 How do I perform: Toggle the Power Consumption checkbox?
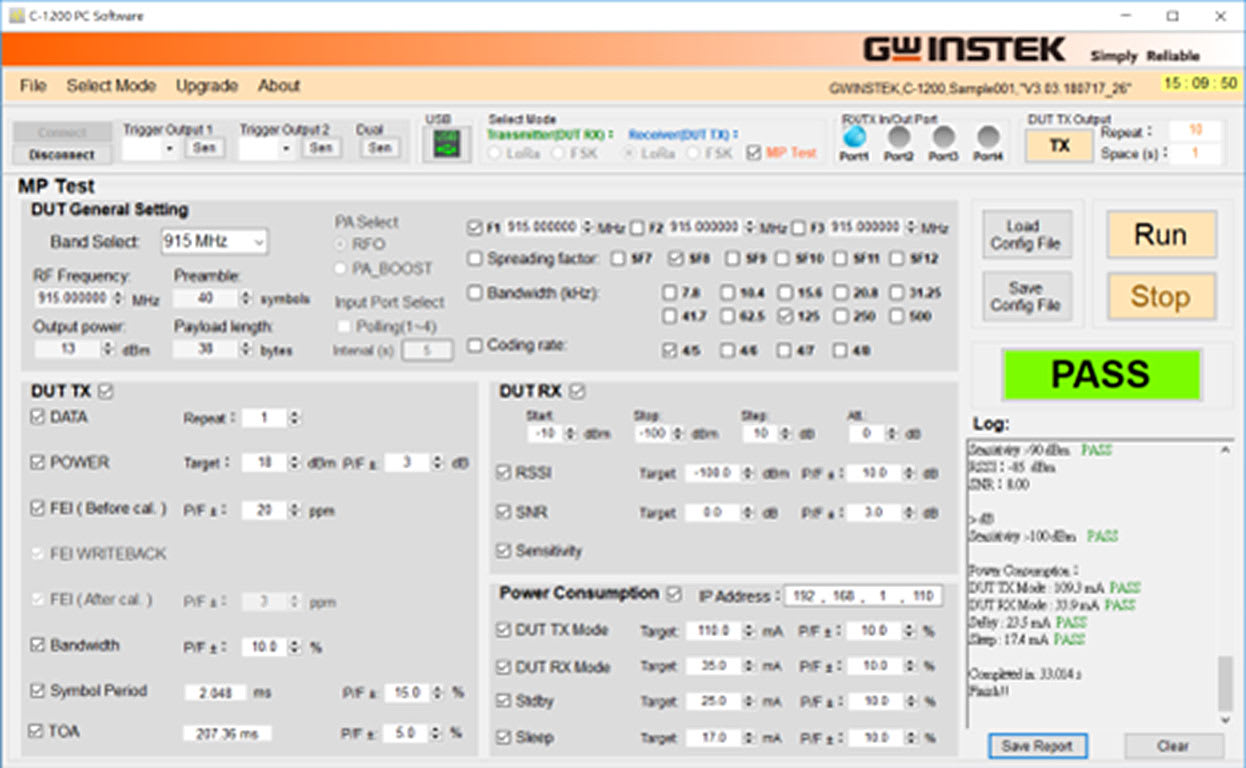click(x=674, y=594)
